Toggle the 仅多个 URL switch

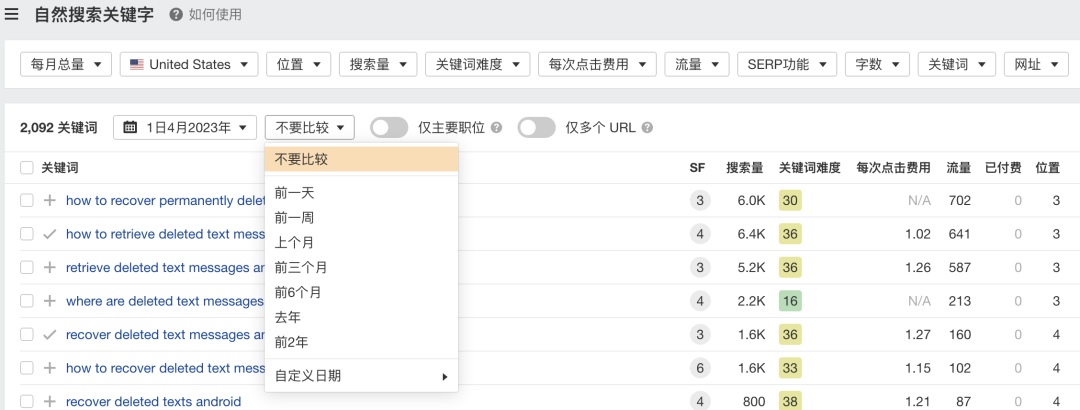(x=537, y=127)
